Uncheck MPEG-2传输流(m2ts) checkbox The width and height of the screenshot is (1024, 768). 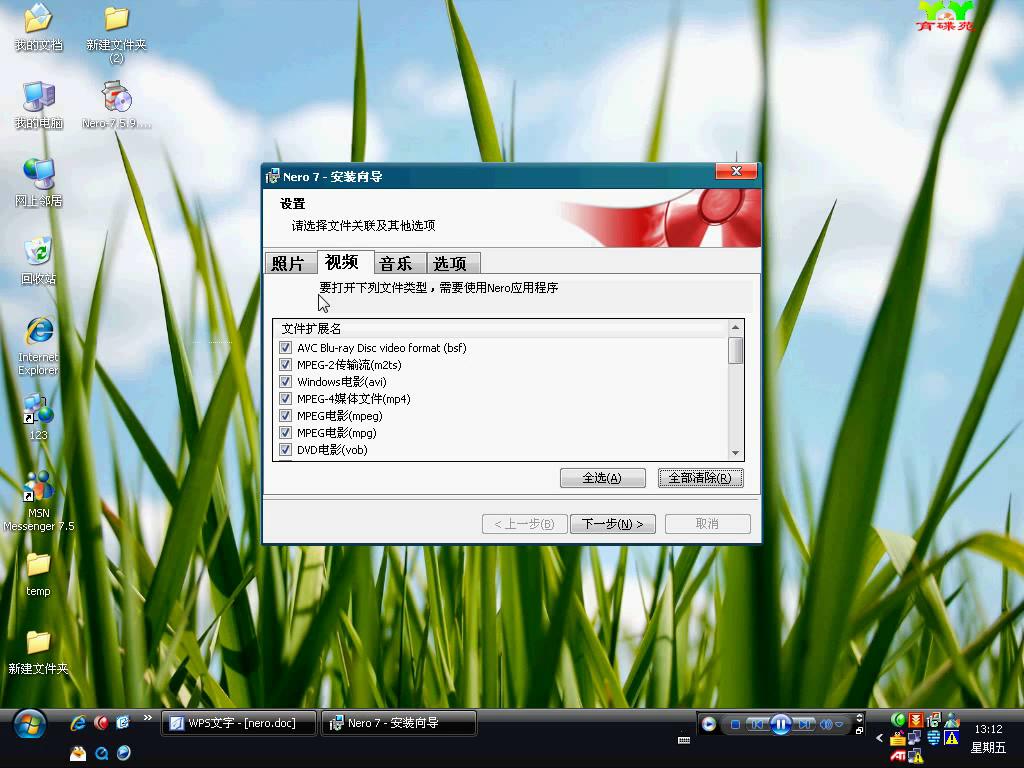(x=285, y=364)
